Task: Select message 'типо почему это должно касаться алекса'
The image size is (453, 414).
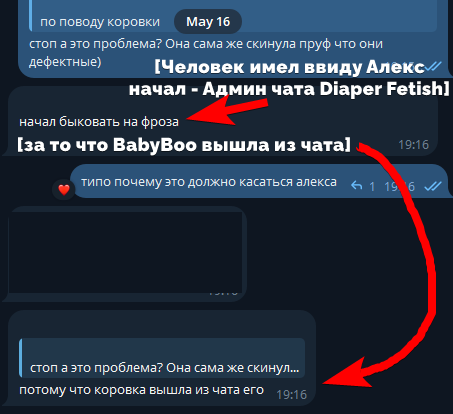Action: 209,182
